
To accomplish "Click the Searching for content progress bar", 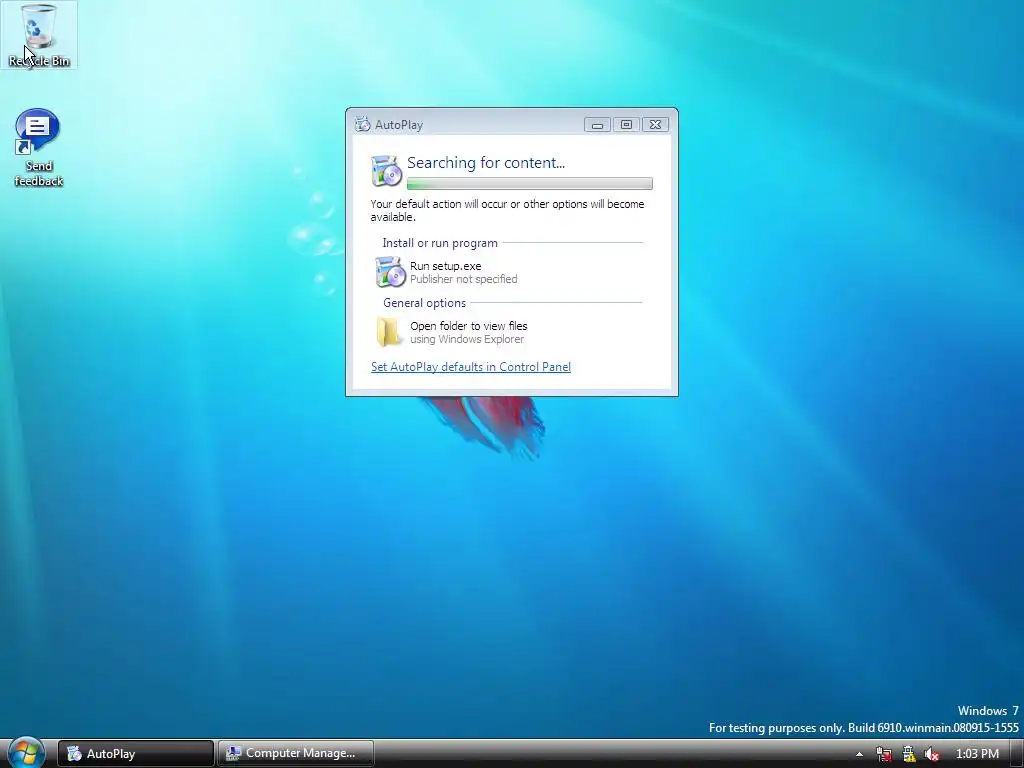I will click(x=530, y=184).
